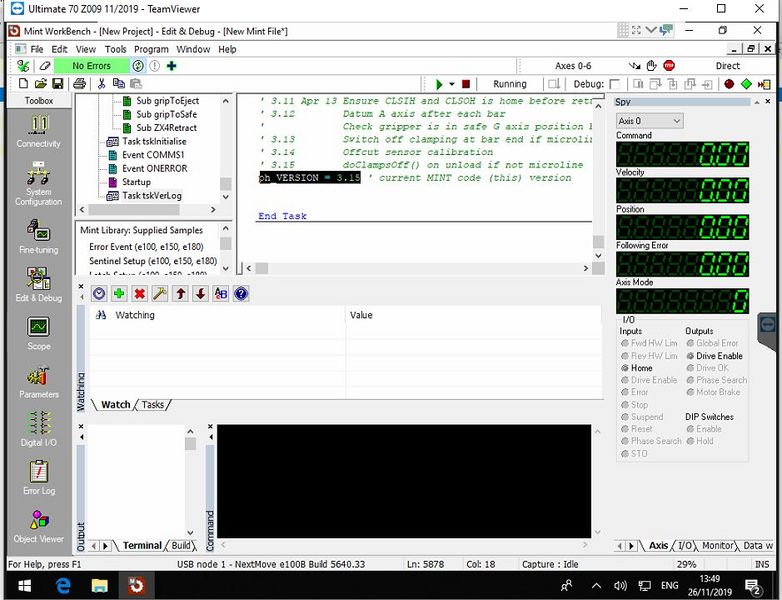
Task: Open the Parameters tool
Action: click(x=39, y=382)
